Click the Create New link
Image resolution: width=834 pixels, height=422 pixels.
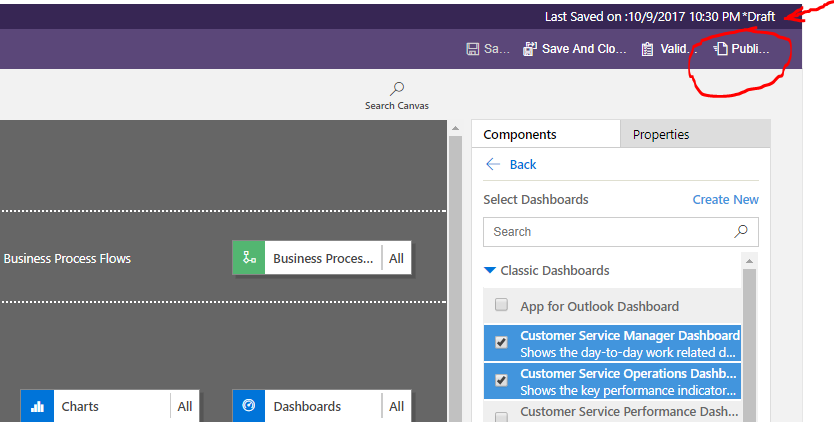coord(725,200)
